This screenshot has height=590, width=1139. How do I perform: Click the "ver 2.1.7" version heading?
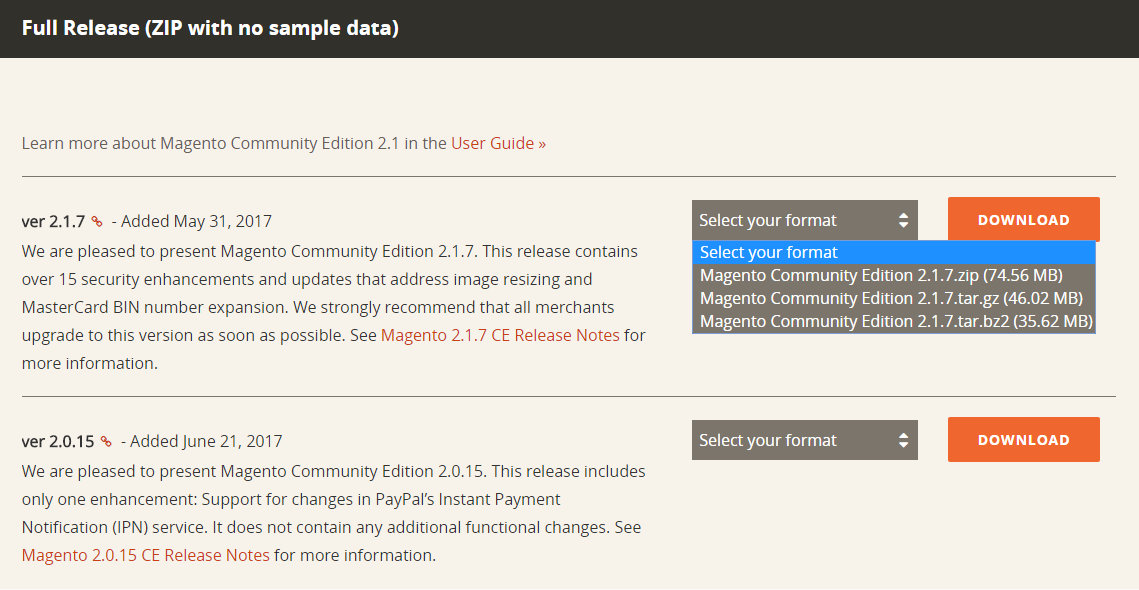point(53,221)
